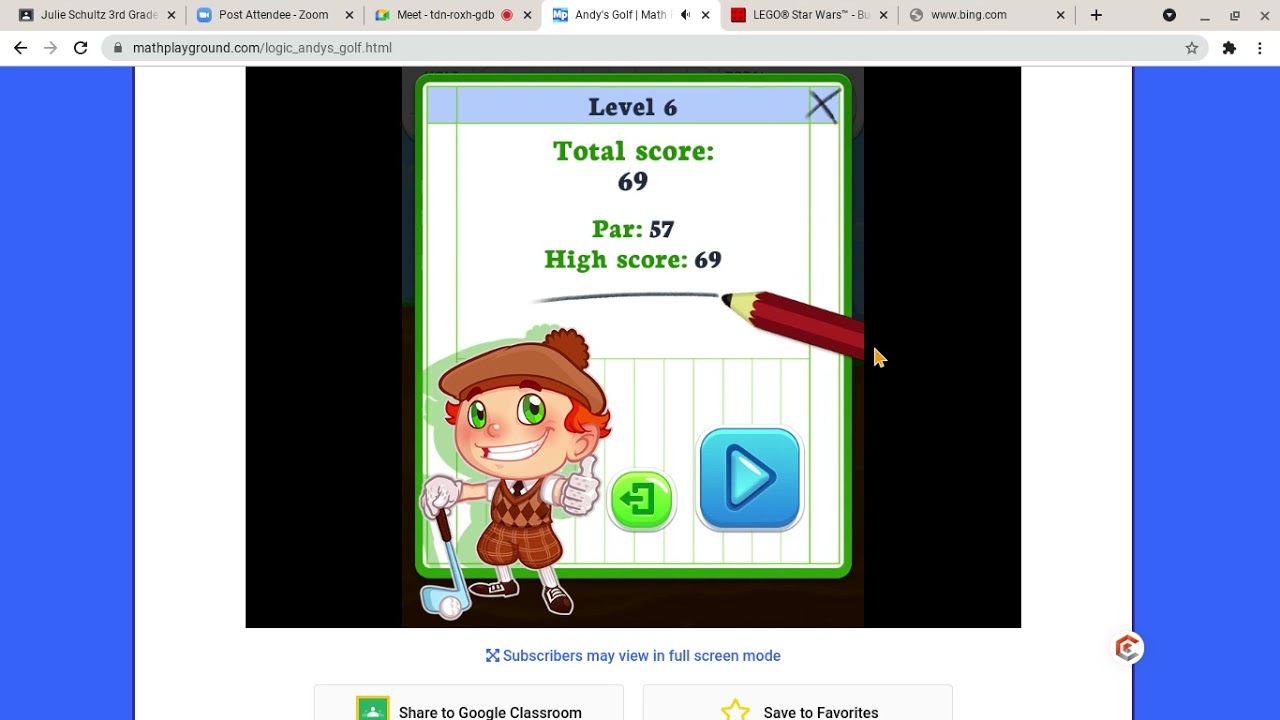Open a new browser tab
The image size is (1280, 720).
1096,15
